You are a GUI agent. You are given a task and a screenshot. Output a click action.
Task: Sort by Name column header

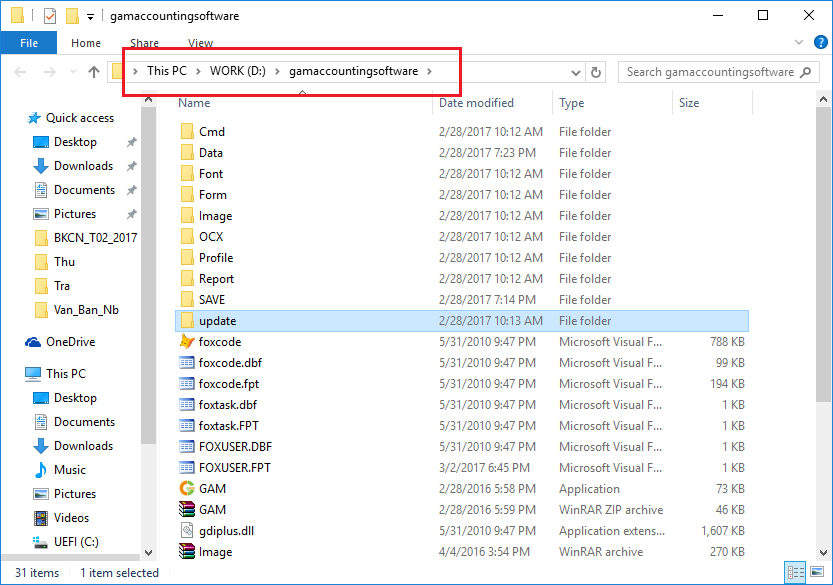pos(194,103)
